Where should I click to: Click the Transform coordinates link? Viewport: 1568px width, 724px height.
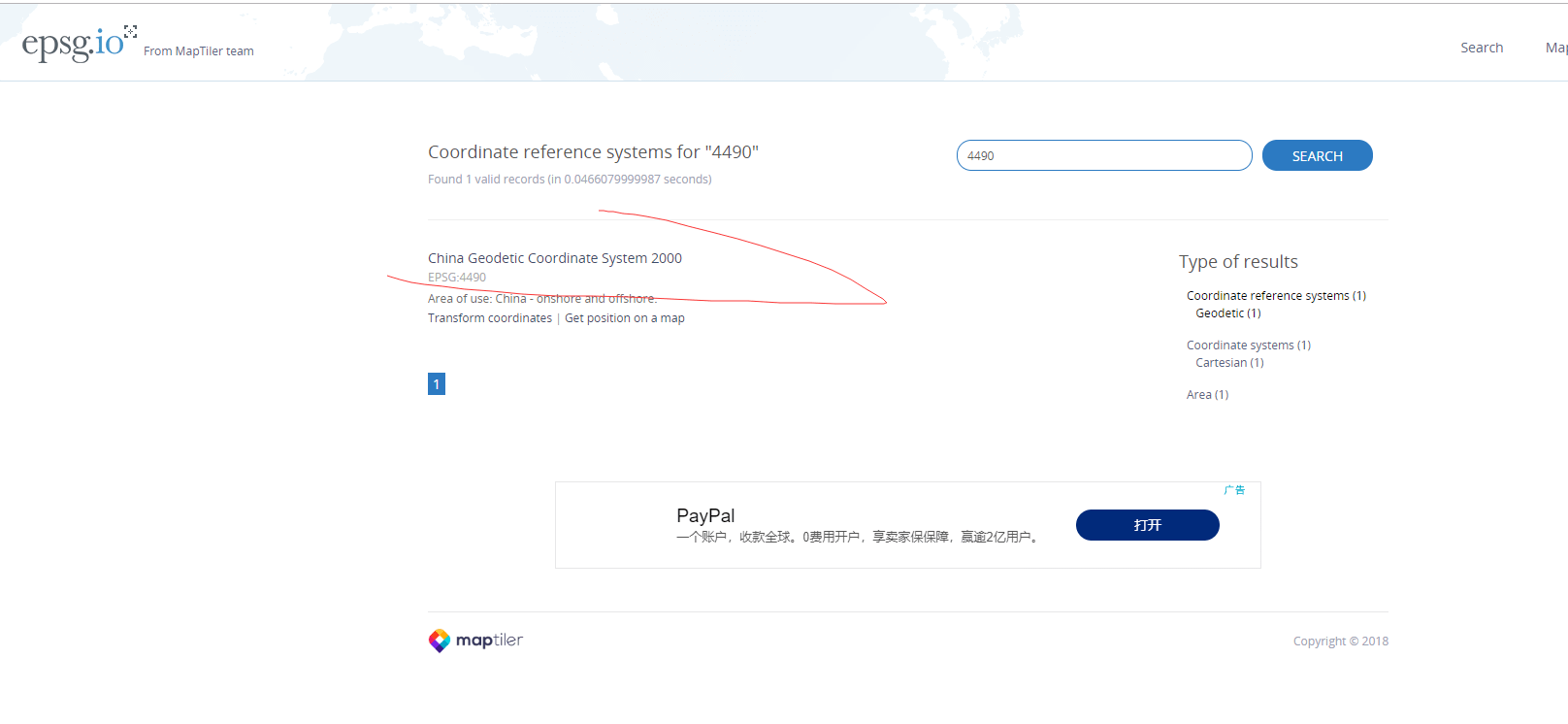tap(490, 318)
